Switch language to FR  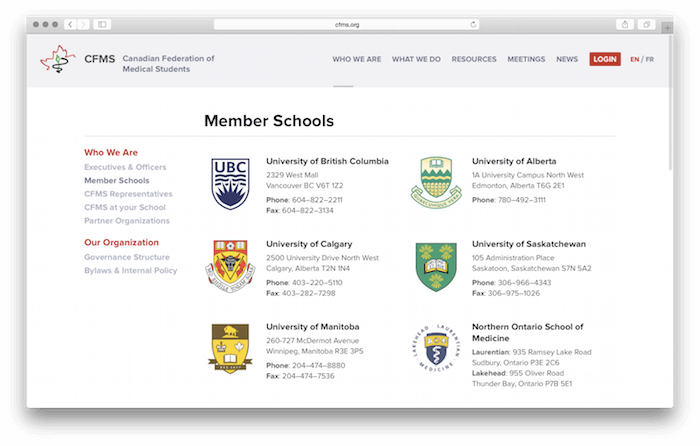(x=650, y=60)
